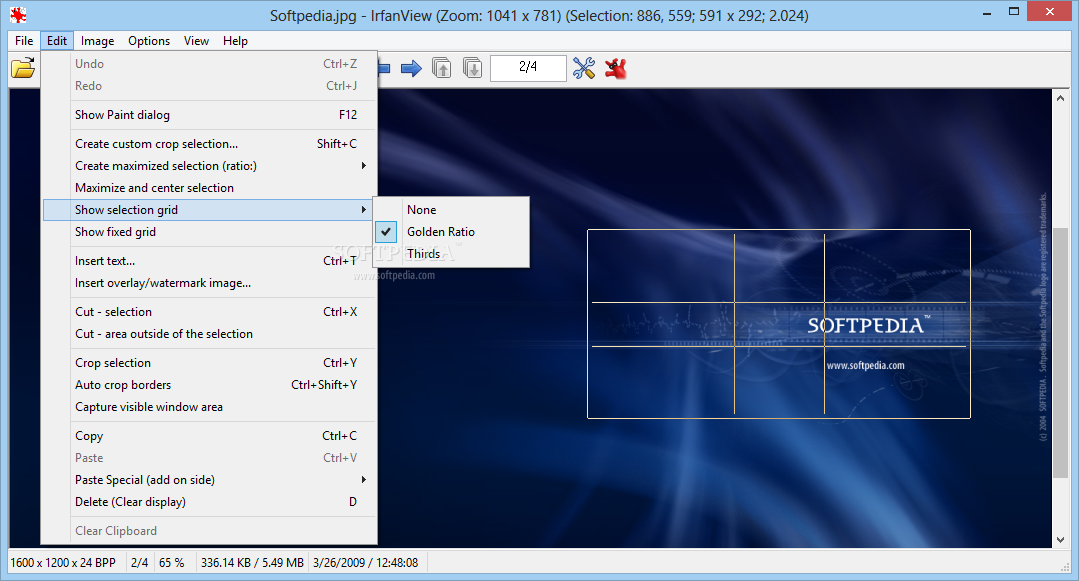The width and height of the screenshot is (1079, 581).
Task: Click Crop selection menu entry
Action: [x=209, y=363]
